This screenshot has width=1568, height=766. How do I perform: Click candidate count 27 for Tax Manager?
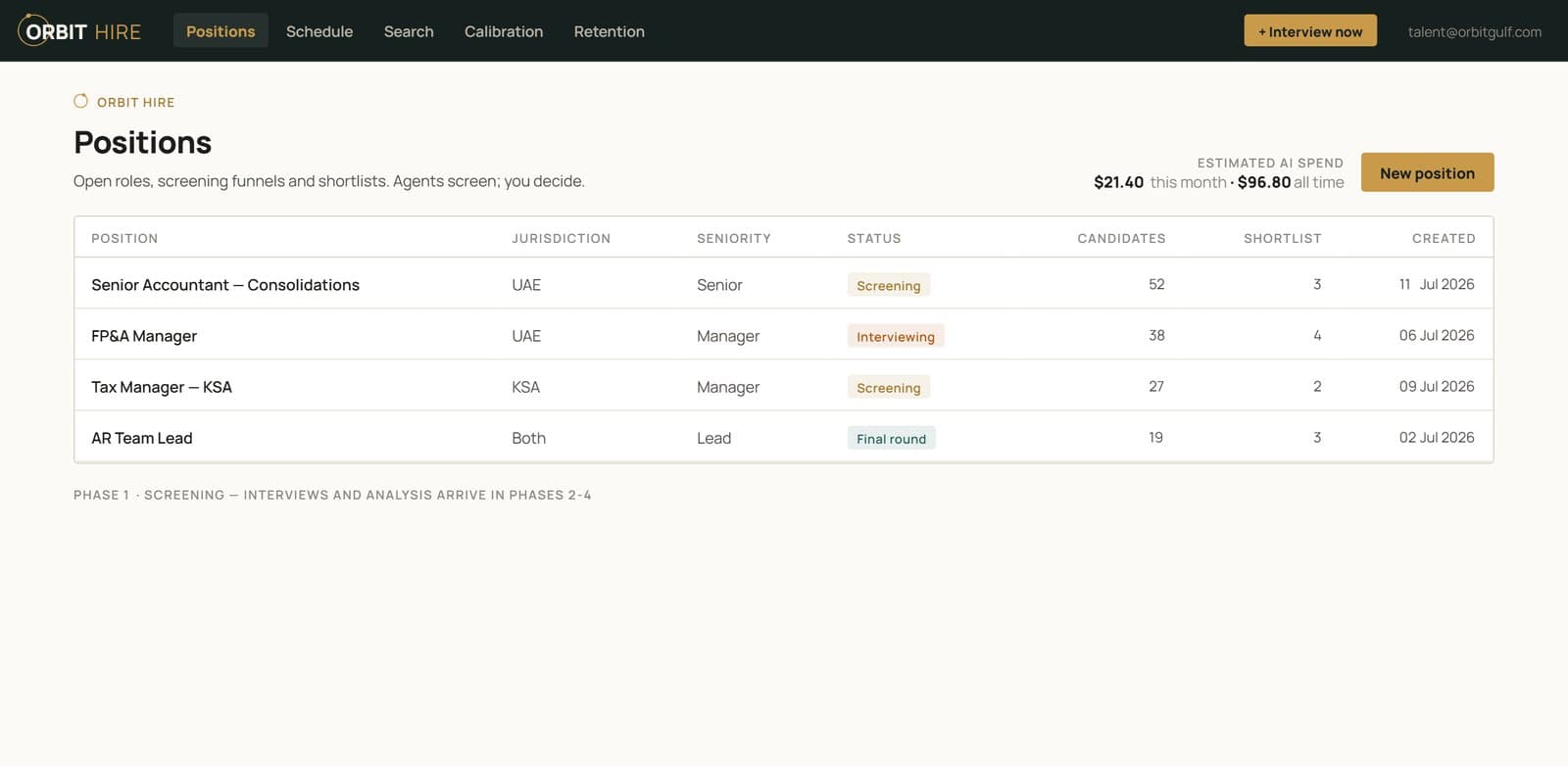coord(1156,386)
